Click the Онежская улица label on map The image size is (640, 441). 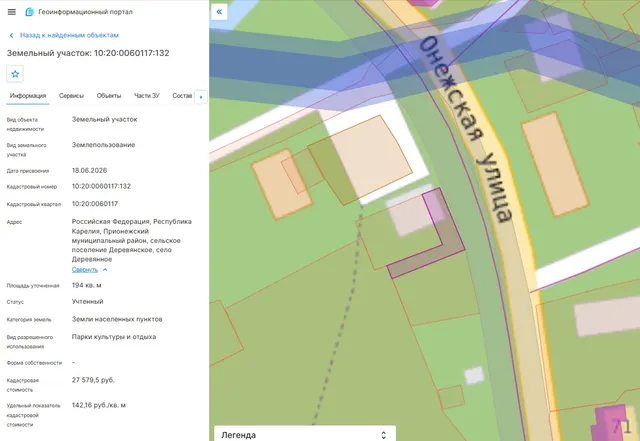point(465,129)
